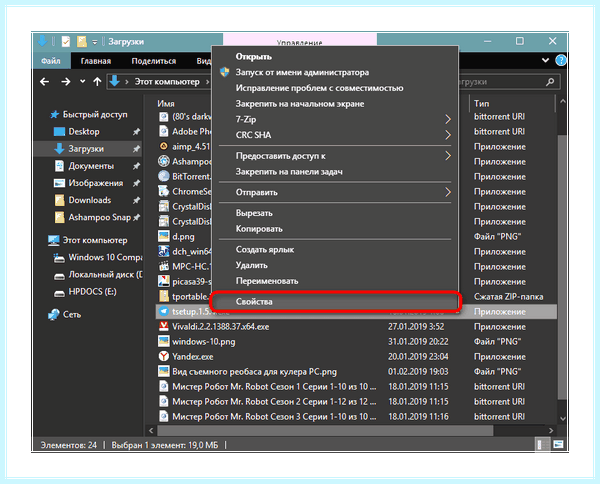Screen dimensions: 600x484
Task: Select the Yandex.exe file icon
Action: [x=164, y=356]
